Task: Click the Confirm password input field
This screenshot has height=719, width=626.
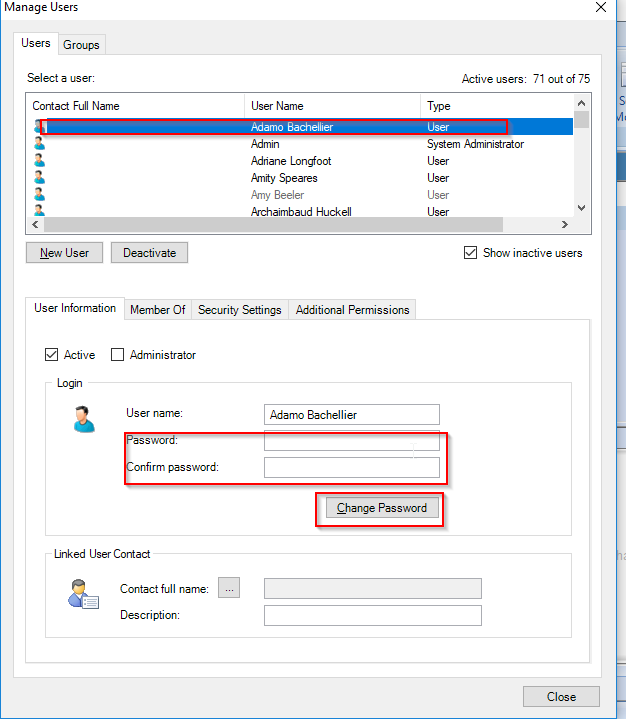Action: (x=352, y=467)
